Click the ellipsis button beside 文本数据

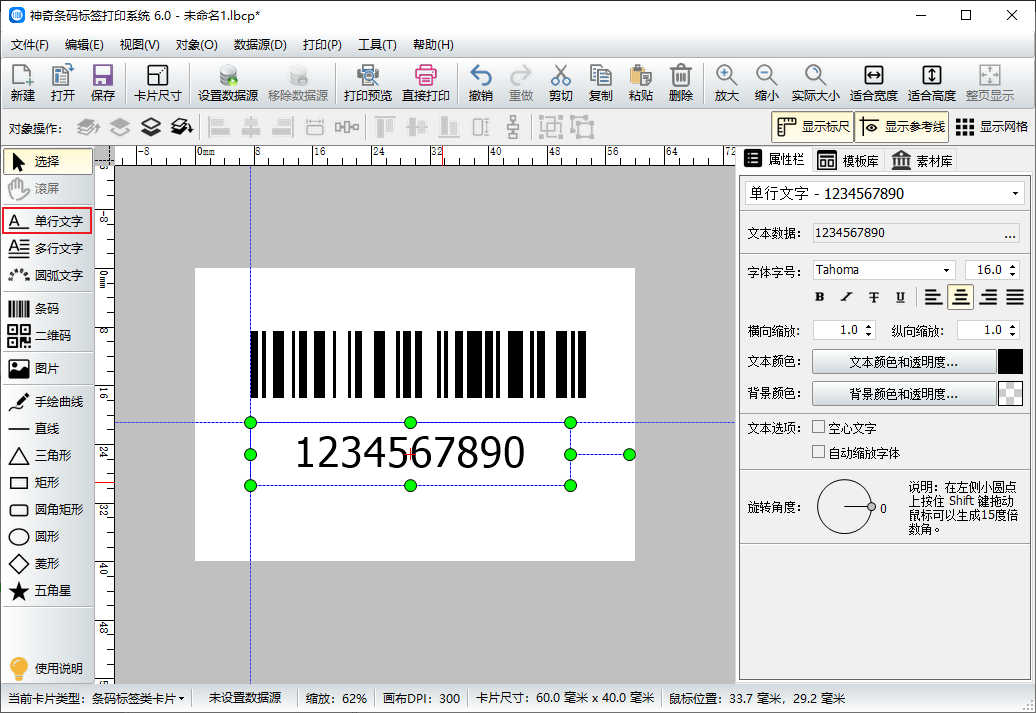1010,233
